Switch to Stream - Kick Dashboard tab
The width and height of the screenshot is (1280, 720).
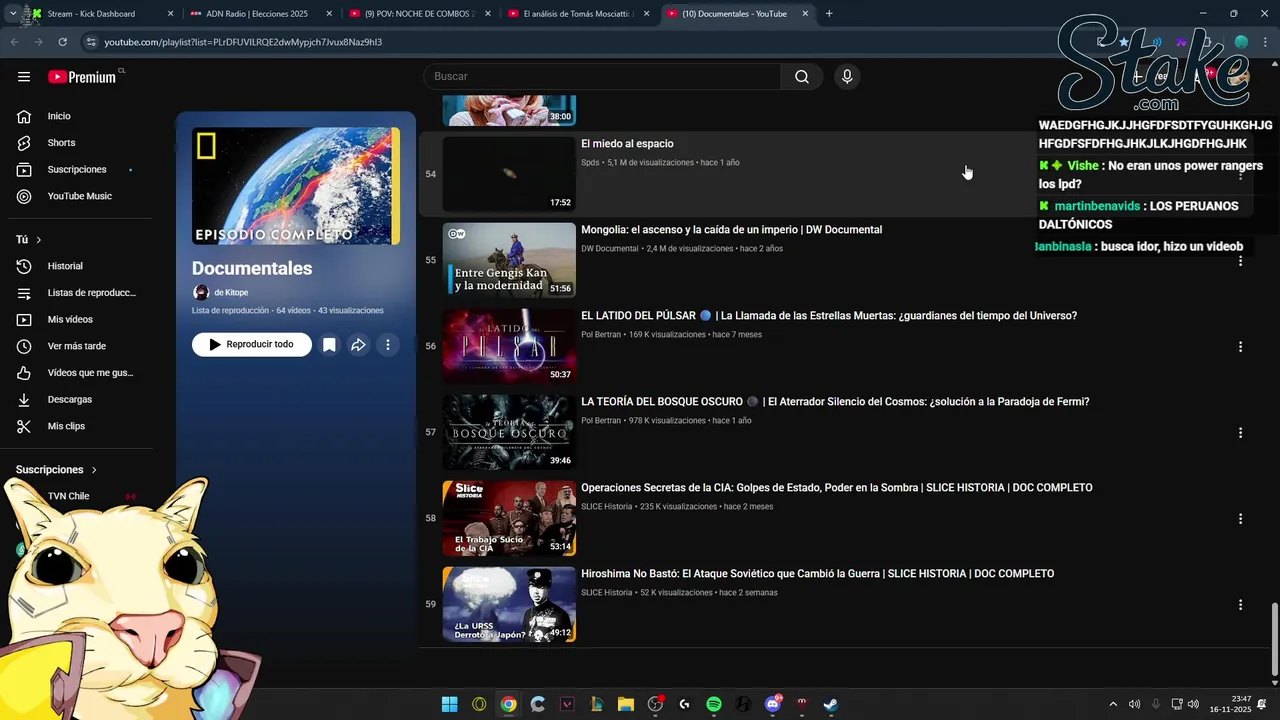pos(100,14)
